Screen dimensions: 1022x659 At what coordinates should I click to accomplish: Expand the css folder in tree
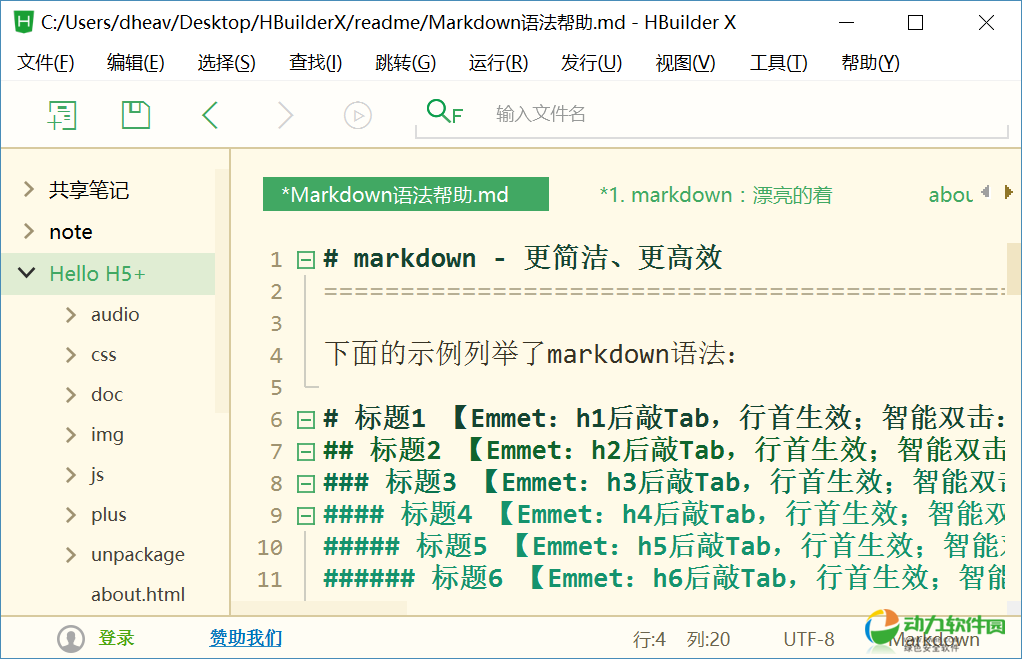pos(71,355)
